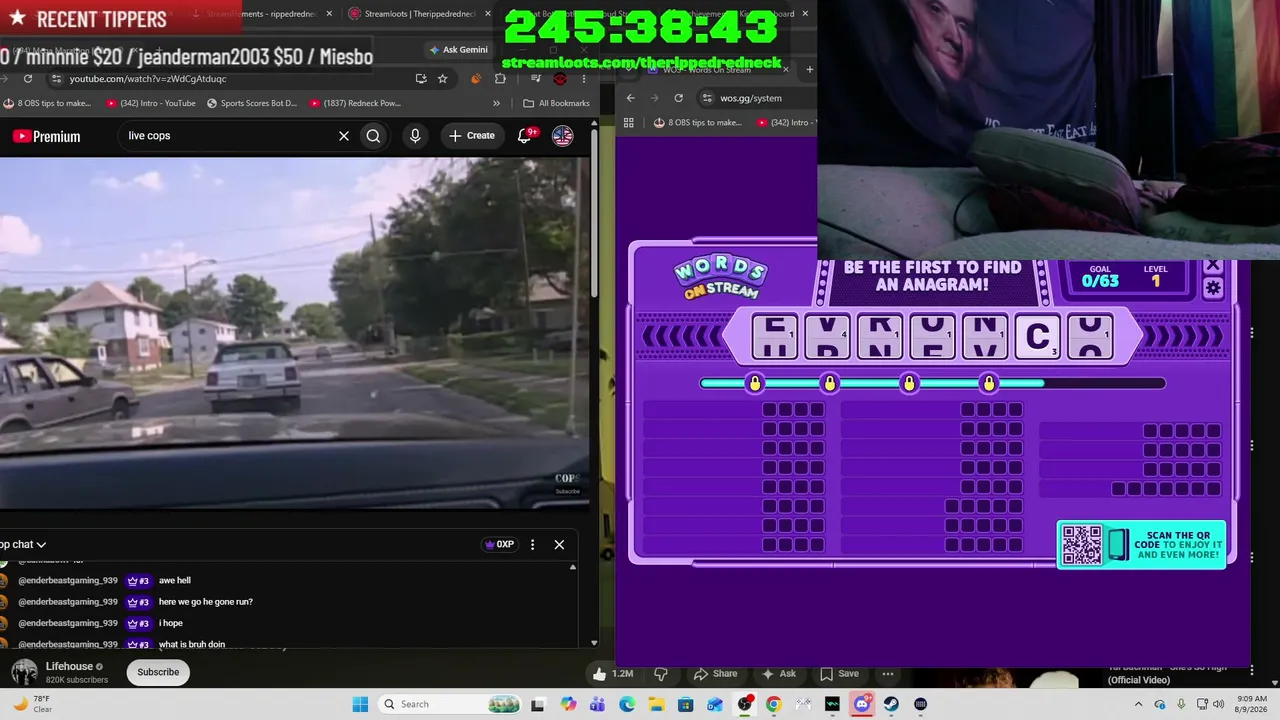Viewport: 1280px width, 720px height.
Task: Dislike the YouTube video
Action: [660, 674]
